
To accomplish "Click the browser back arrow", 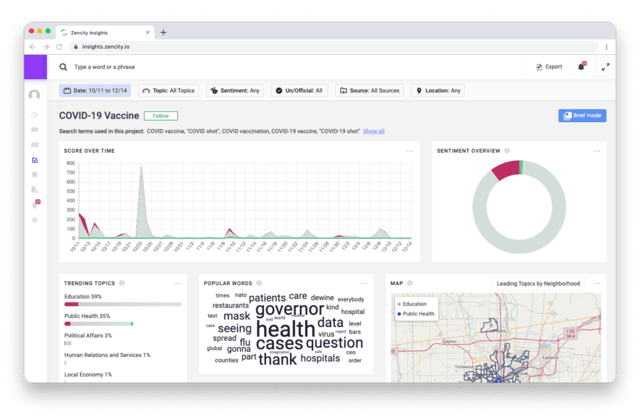I will (x=33, y=47).
